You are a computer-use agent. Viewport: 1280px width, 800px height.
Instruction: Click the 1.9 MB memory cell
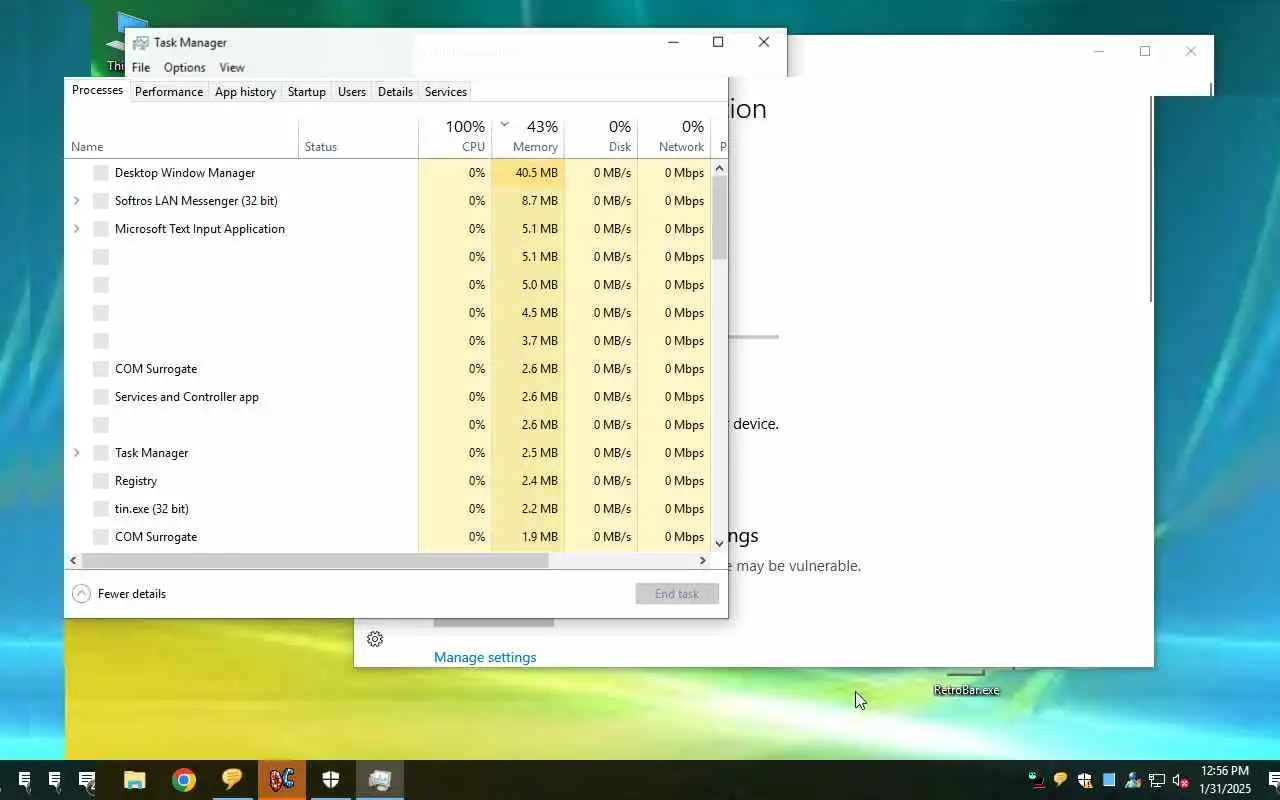pos(528,537)
